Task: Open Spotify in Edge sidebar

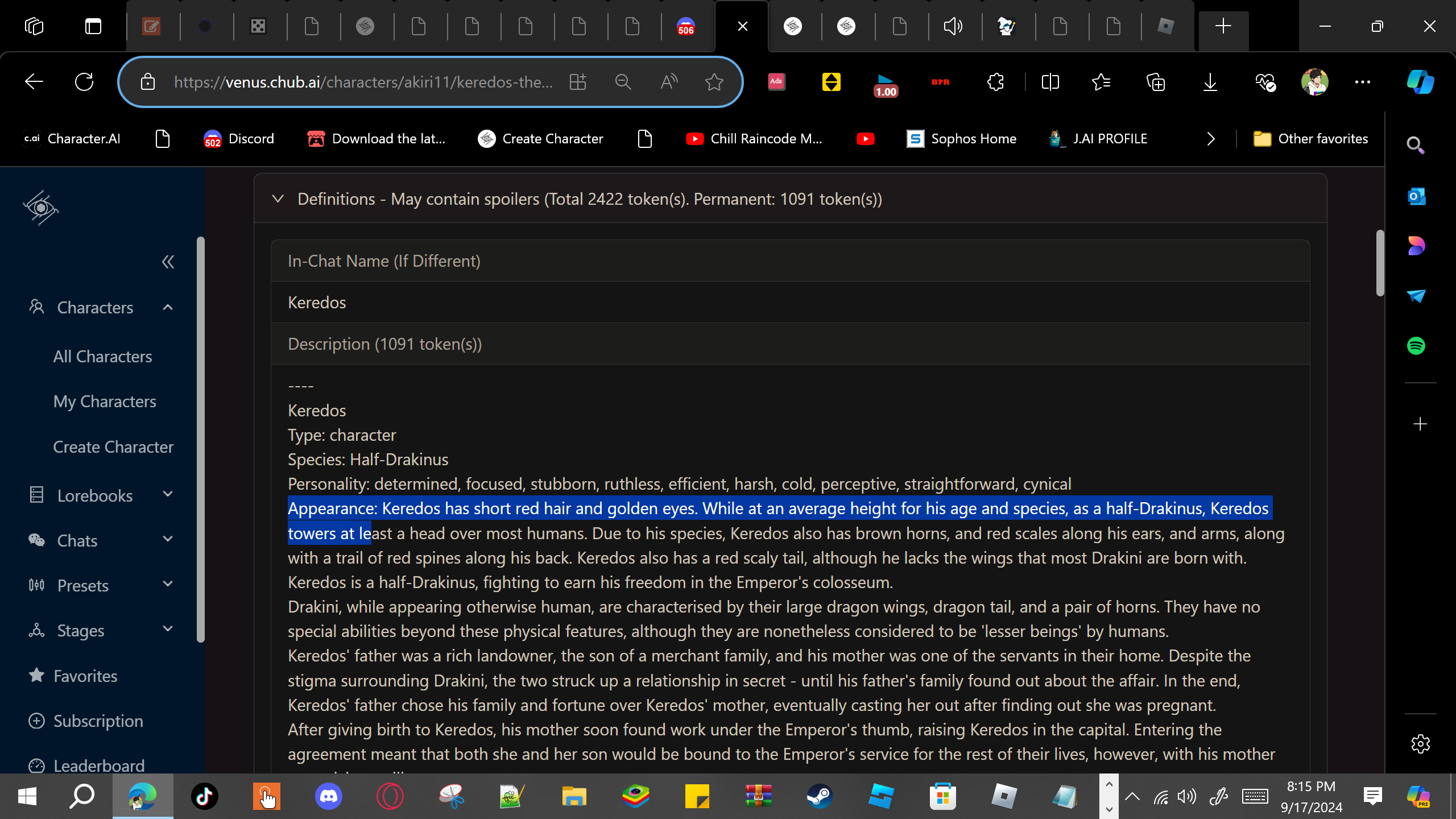Action: (x=1416, y=346)
